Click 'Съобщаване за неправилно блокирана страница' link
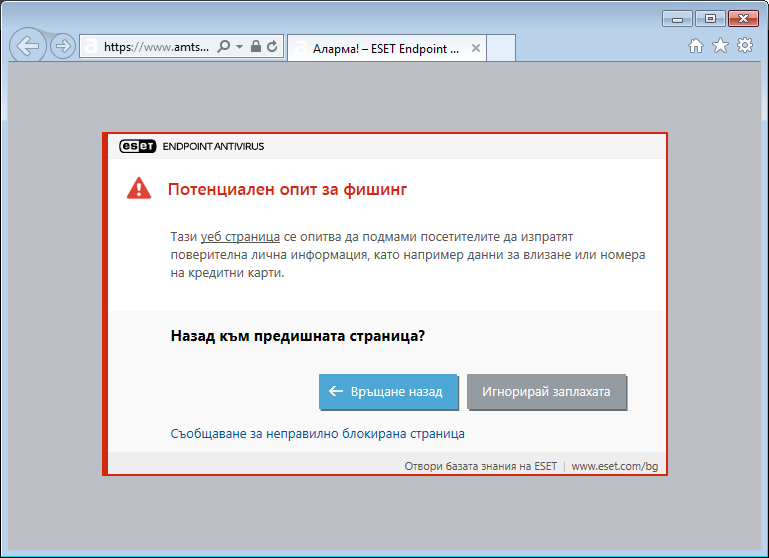The width and height of the screenshot is (769, 558). coord(317,433)
